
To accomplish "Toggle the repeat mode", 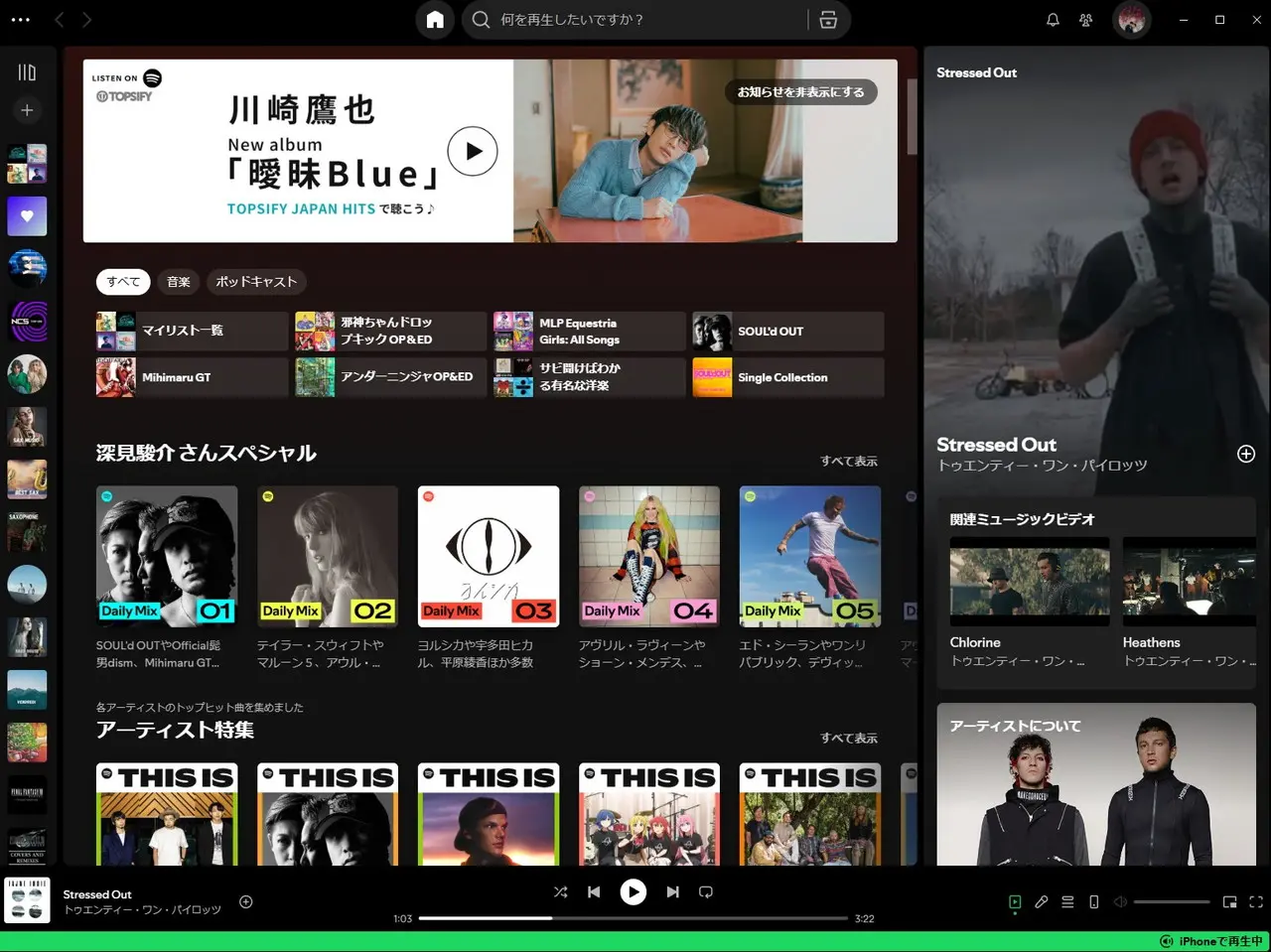I will tap(706, 892).
